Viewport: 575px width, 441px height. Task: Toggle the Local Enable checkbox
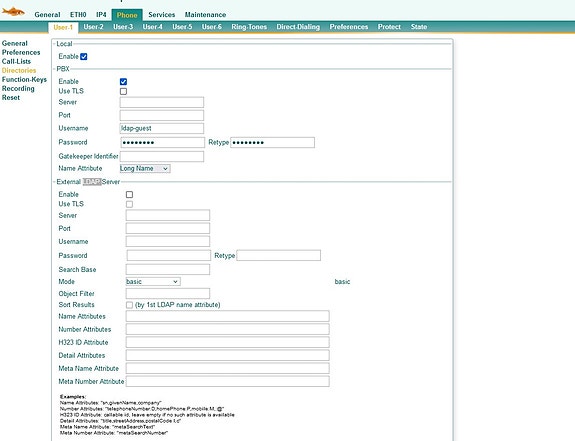click(84, 56)
